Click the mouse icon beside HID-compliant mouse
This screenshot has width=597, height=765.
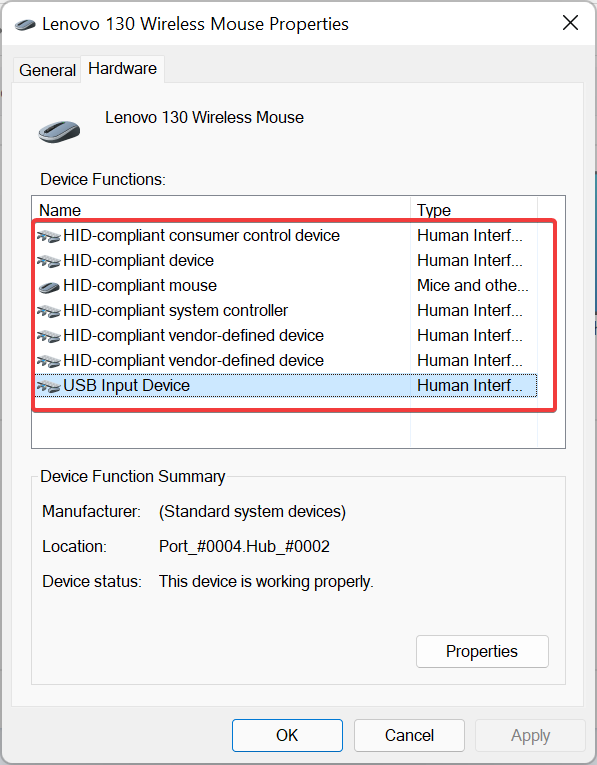pyautogui.click(x=49, y=287)
